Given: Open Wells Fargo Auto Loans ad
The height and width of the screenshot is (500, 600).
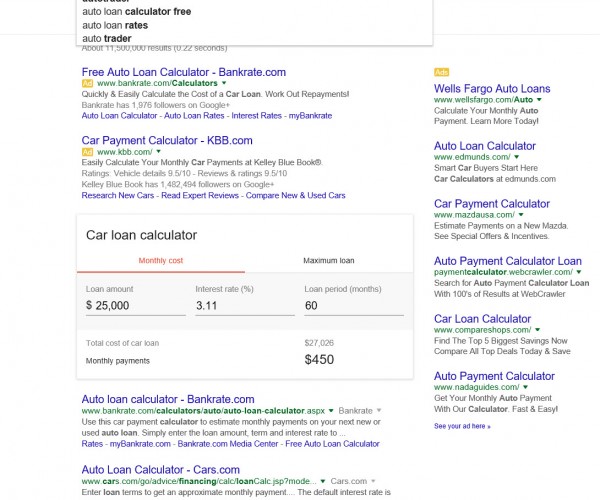Looking at the screenshot, I should [x=492, y=89].
